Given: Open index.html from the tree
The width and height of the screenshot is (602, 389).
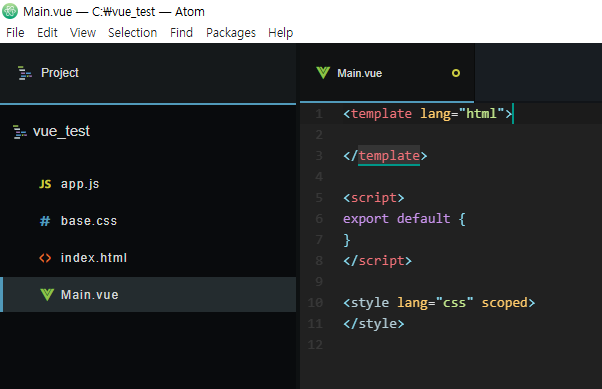Looking at the screenshot, I should 148,258.
